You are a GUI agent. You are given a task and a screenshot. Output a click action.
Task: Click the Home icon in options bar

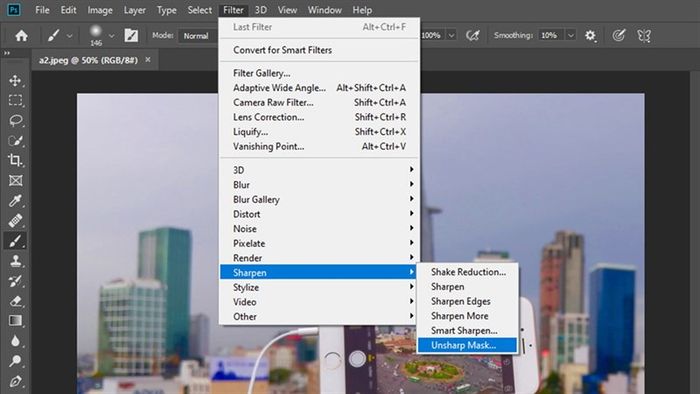pos(21,36)
